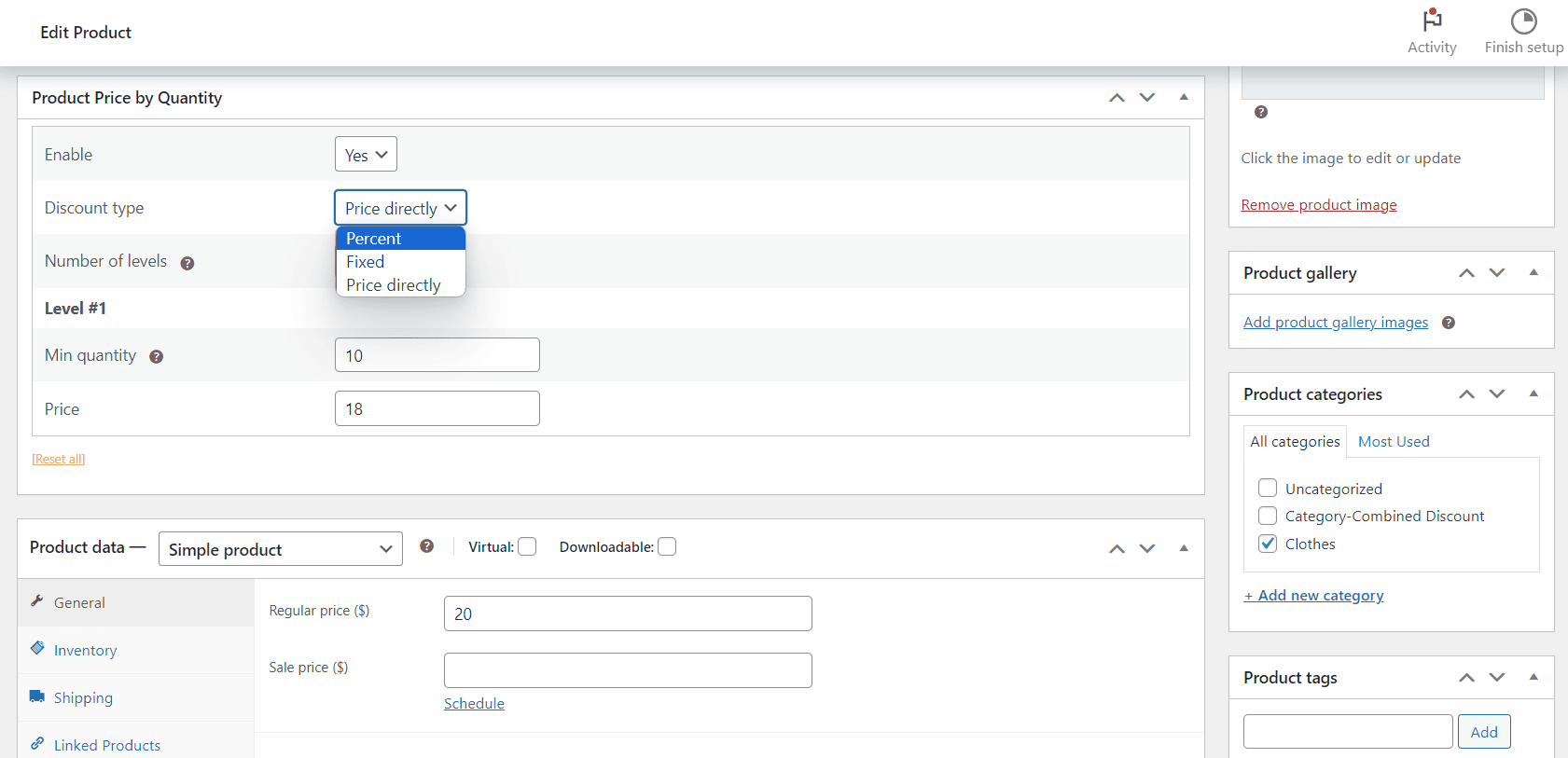
Task: Collapse the Product tags panel
Action: [1533, 678]
